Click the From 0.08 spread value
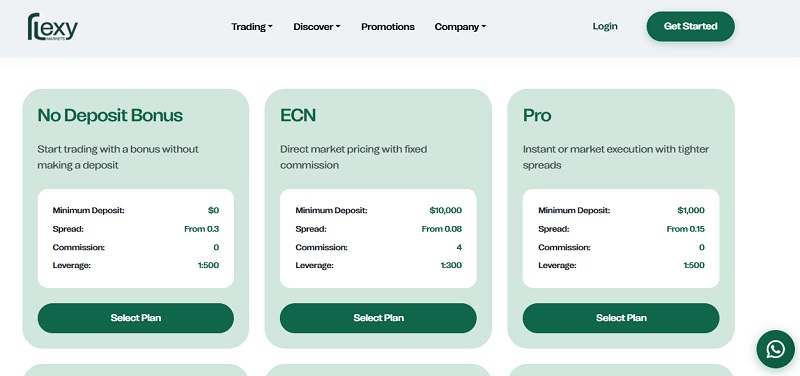800x376 pixels. (x=441, y=229)
